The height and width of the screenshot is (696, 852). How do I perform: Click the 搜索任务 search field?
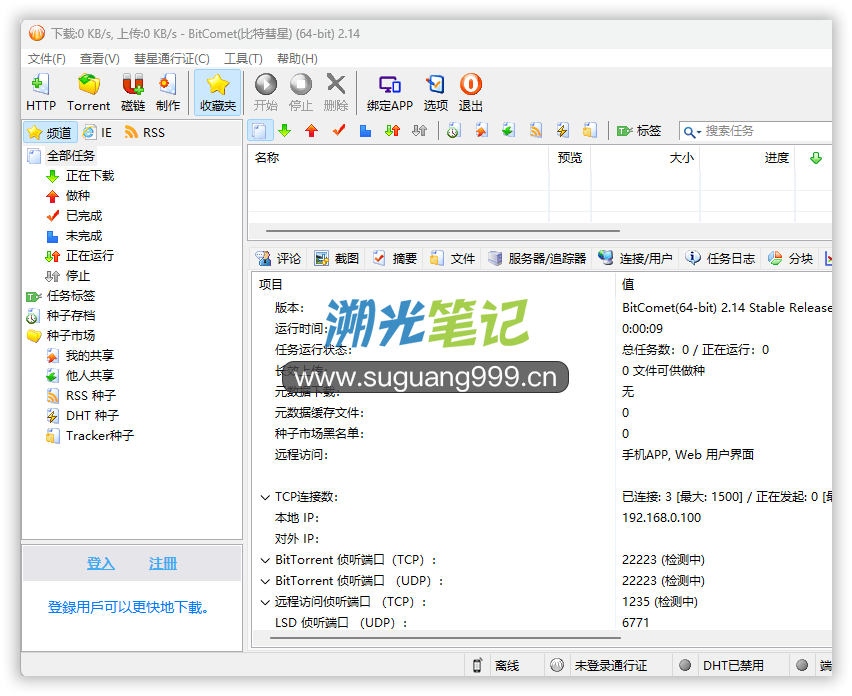pyautogui.click(x=766, y=131)
